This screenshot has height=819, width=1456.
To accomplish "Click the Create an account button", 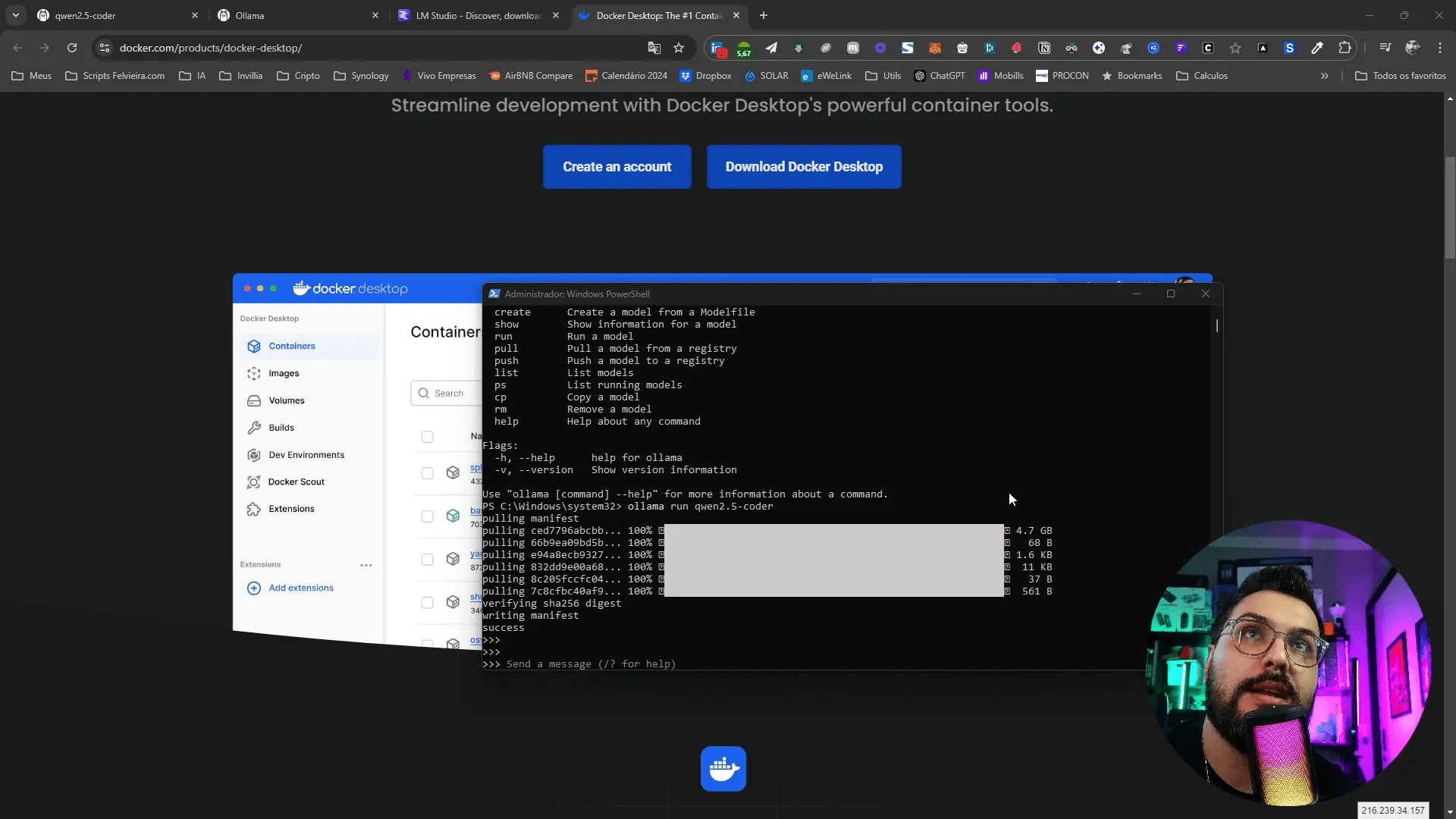I will [617, 167].
